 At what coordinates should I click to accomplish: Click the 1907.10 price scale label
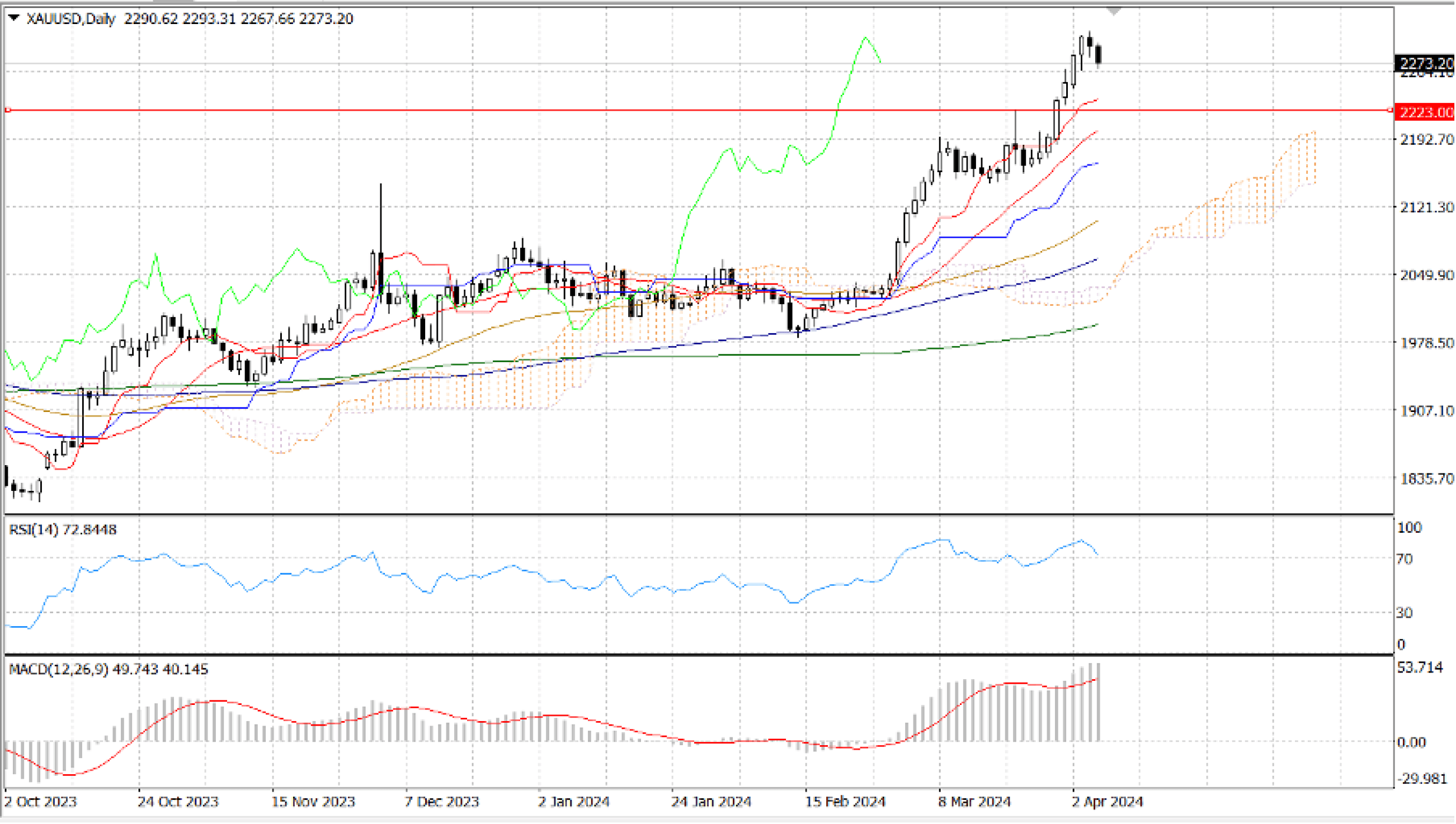(1426, 411)
